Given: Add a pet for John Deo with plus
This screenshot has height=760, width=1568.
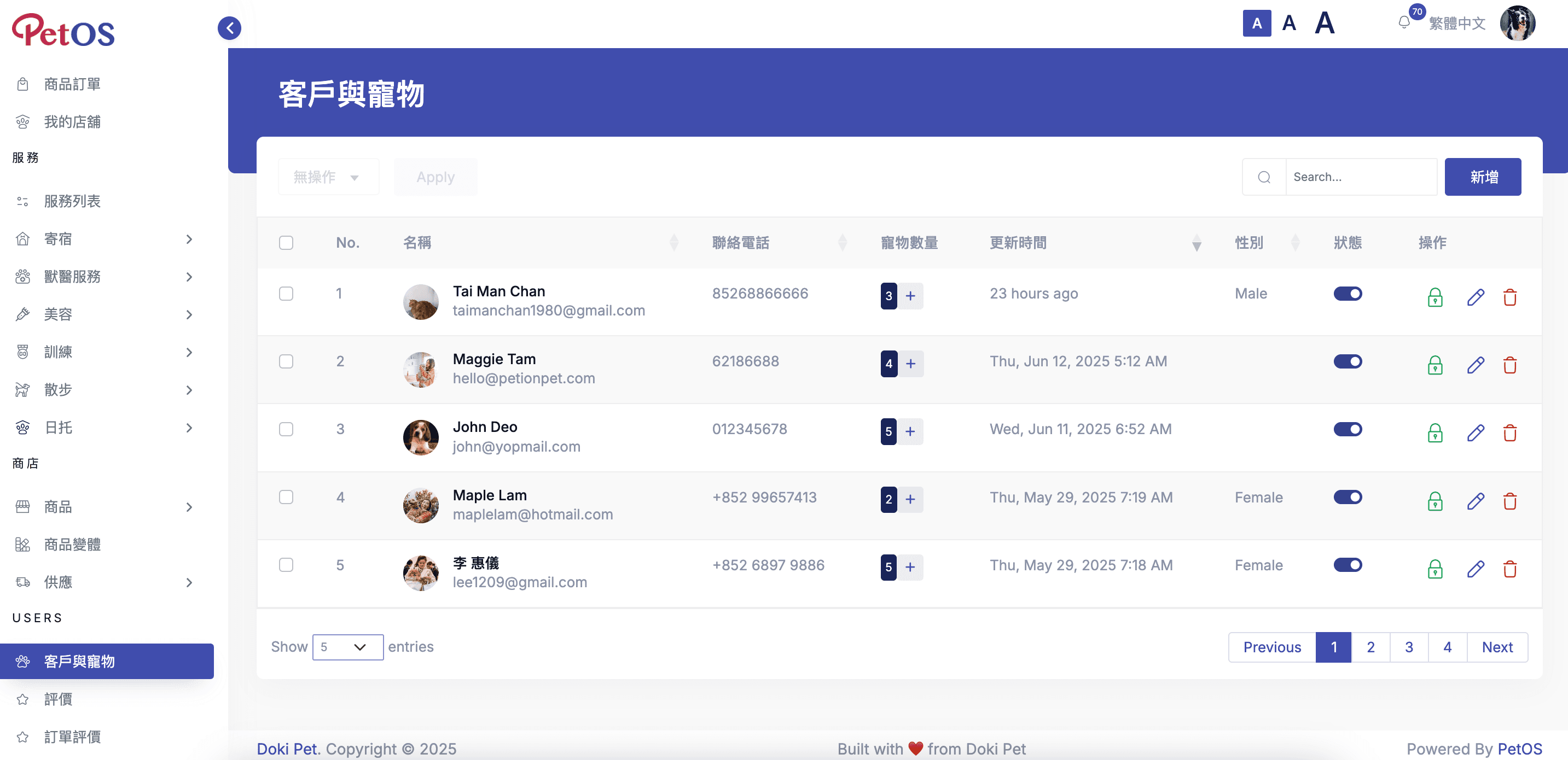Looking at the screenshot, I should tap(910, 431).
